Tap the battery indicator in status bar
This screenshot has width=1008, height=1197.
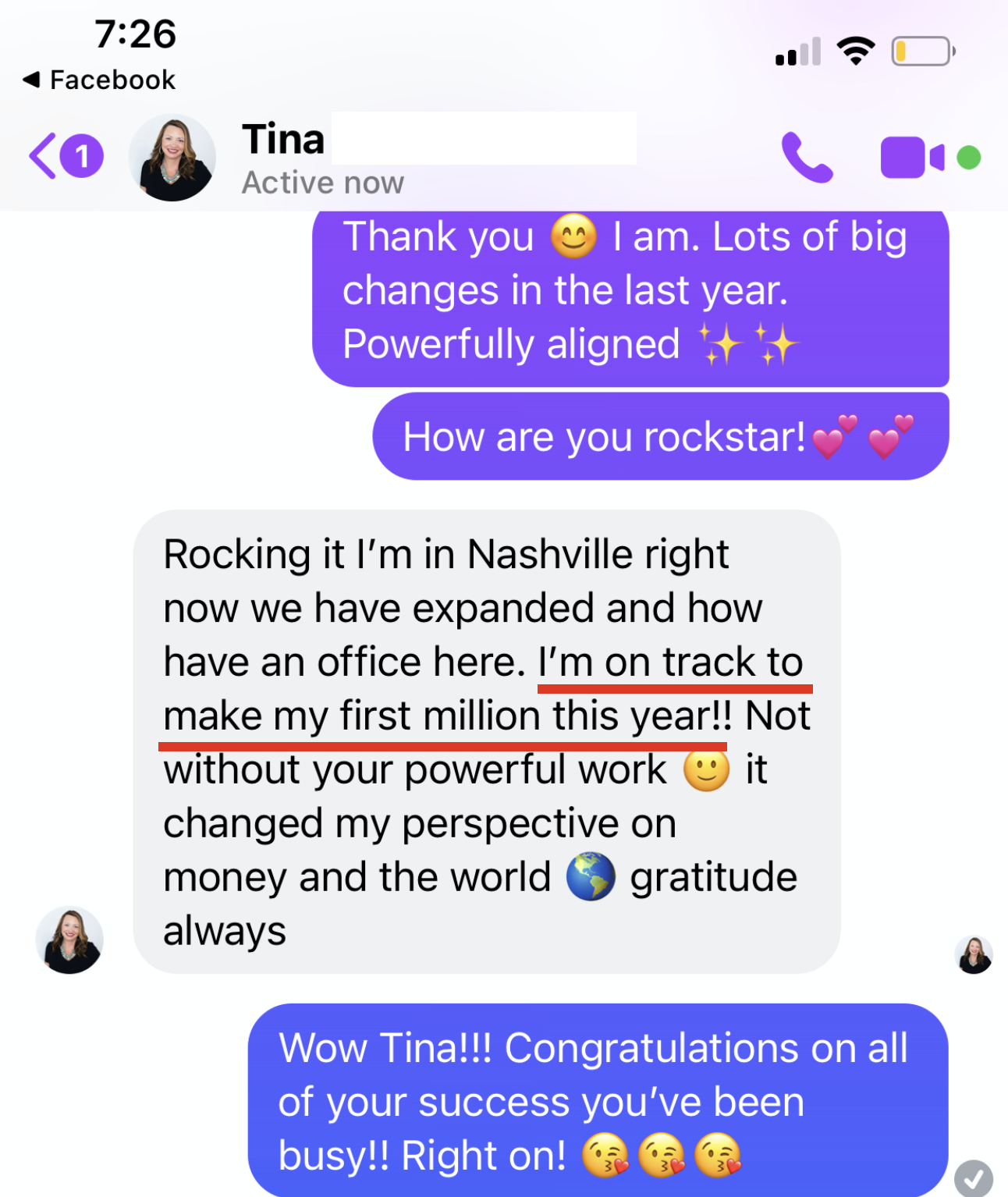tap(924, 52)
